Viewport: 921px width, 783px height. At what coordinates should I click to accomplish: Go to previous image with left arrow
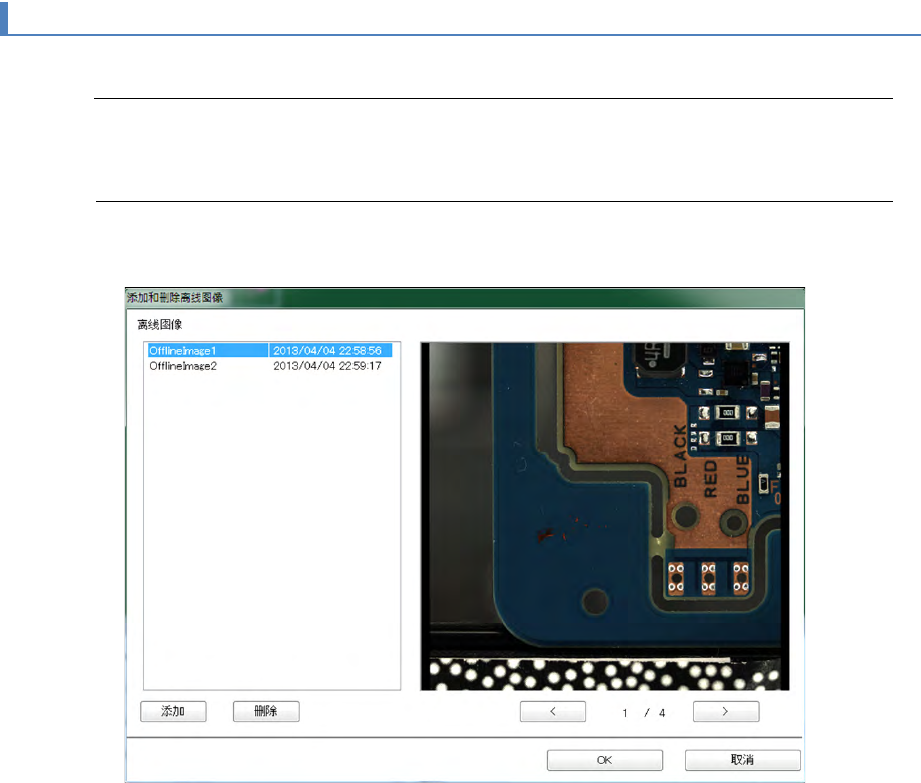[552, 712]
